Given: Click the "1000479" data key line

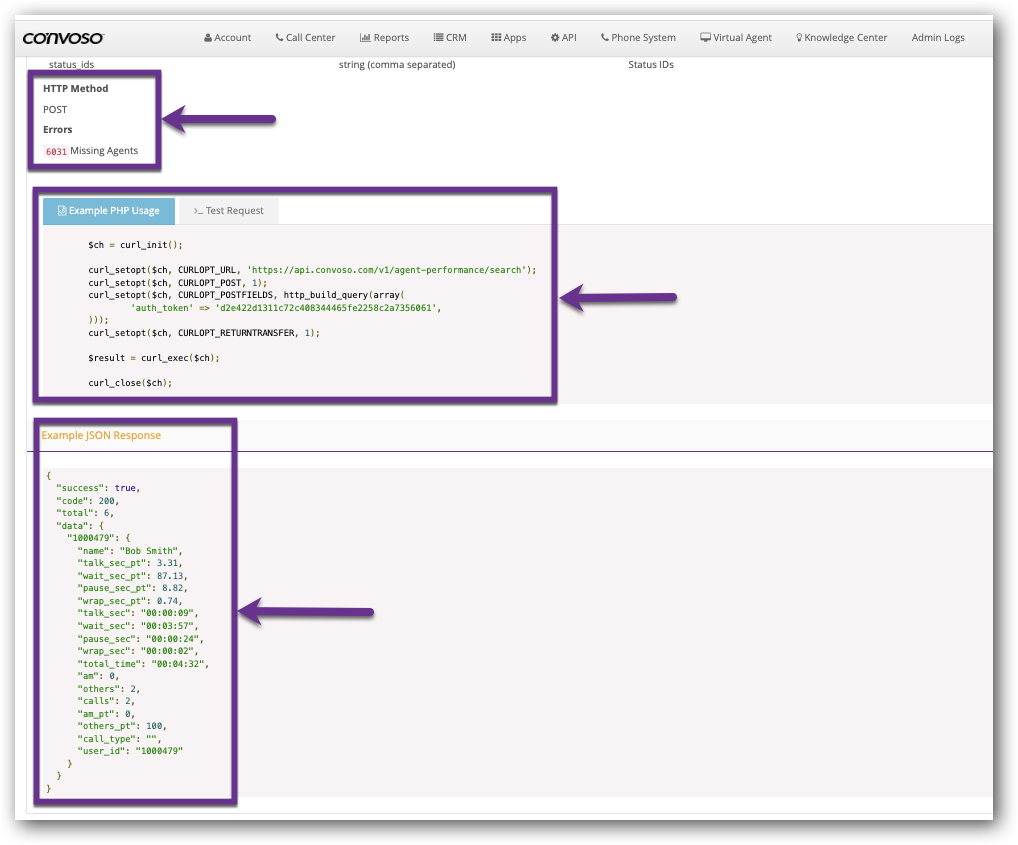Looking at the screenshot, I should click(99, 538).
